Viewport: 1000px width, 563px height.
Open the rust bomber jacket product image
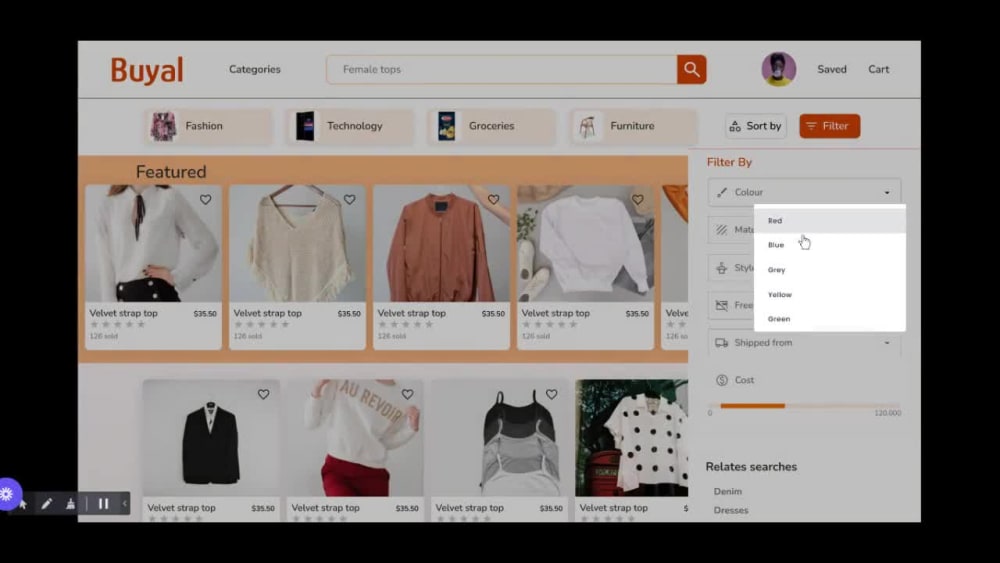coord(441,244)
